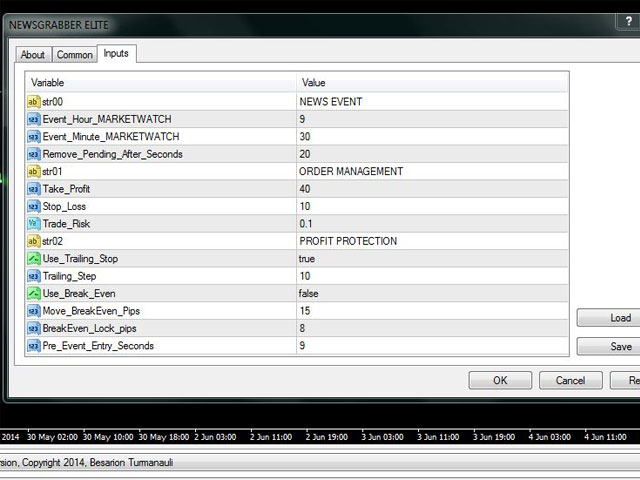Click the integer icon beside BreakEven_Lock_pips
Viewport: 640px width, 480px height.
[33, 329]
